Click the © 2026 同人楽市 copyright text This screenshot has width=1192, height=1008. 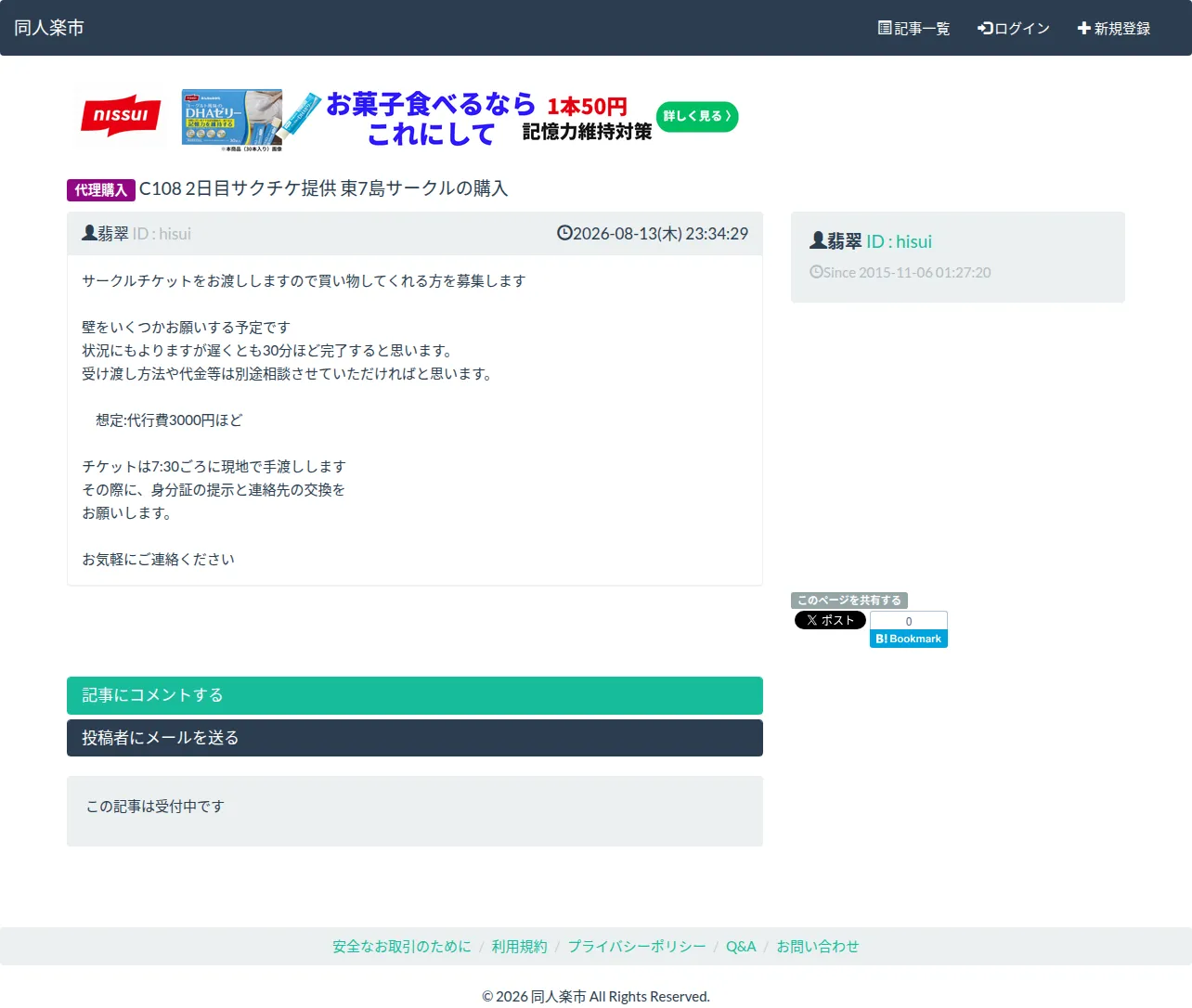(596, 997)
